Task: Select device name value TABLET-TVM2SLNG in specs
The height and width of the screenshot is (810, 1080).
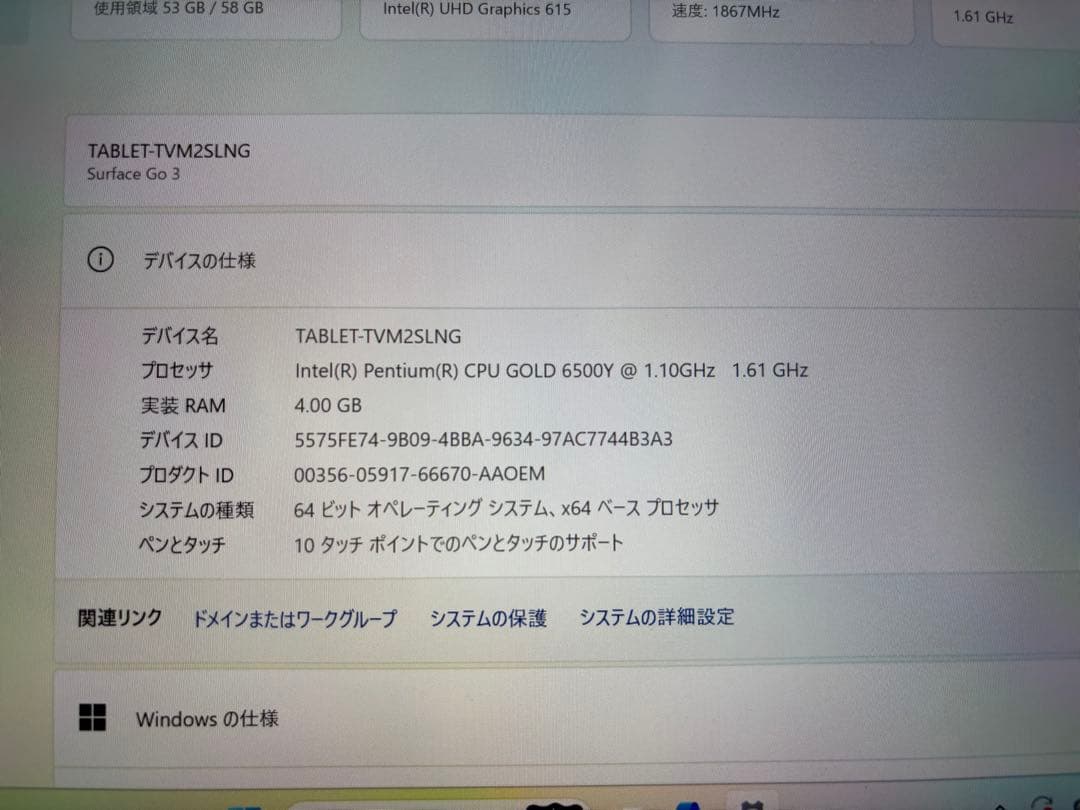Action: (x=378, y=336)
